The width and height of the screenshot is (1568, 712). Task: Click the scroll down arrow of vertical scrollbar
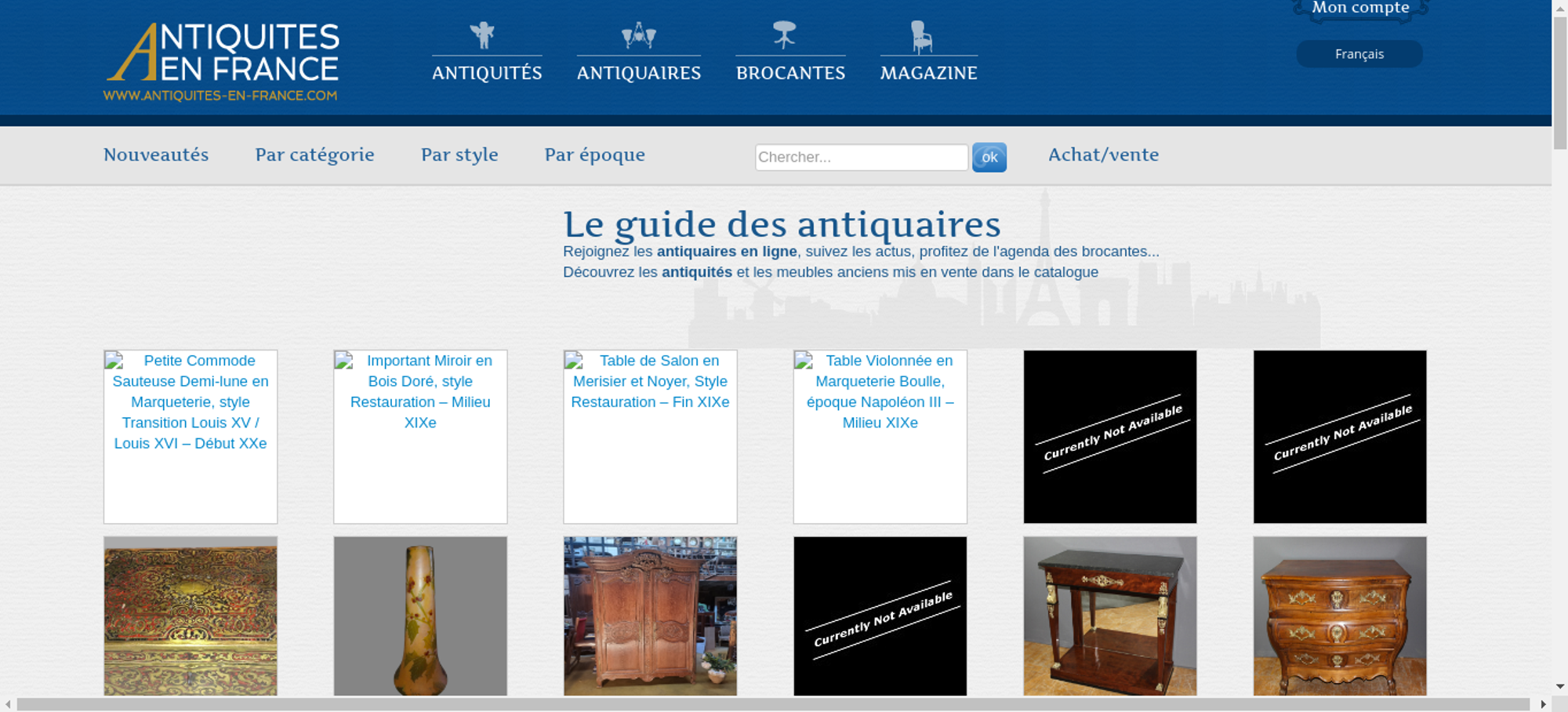(1559, 686)
